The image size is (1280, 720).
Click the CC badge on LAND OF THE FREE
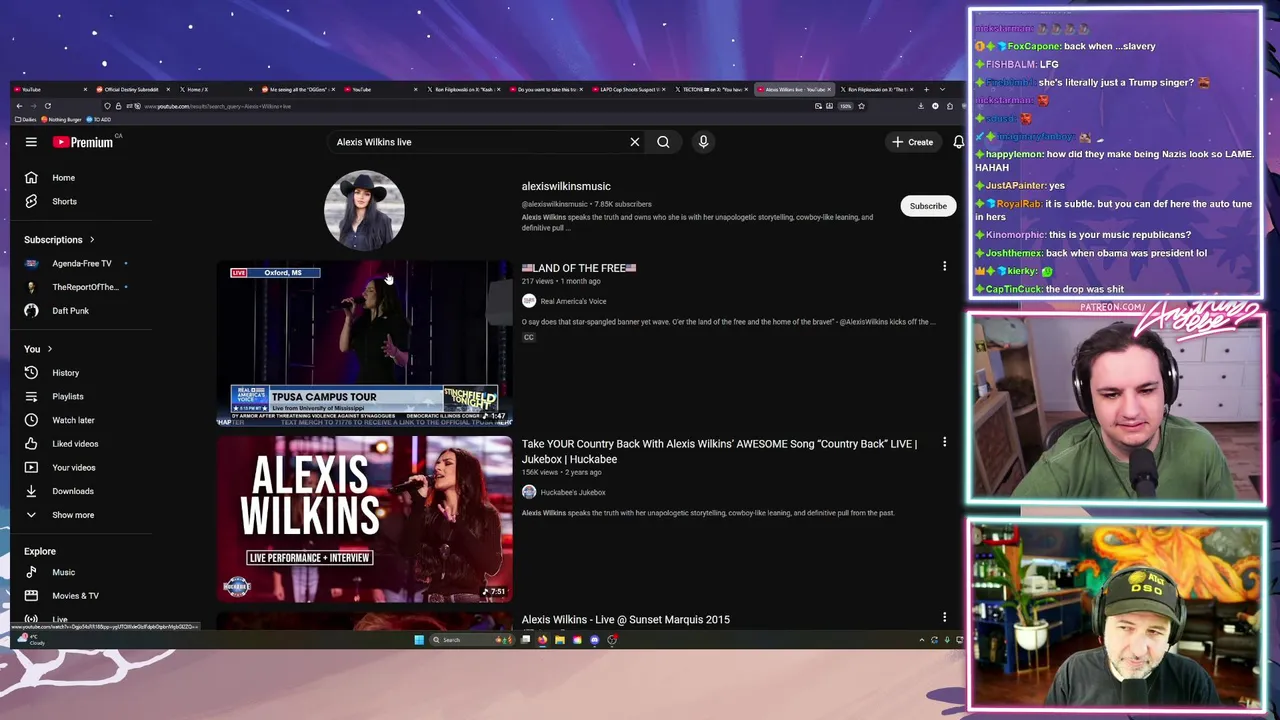point(528,337)
